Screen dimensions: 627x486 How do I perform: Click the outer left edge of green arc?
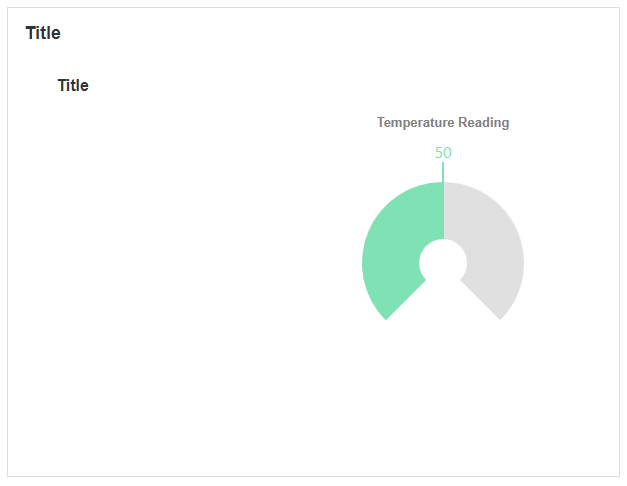tap(366, 262)
